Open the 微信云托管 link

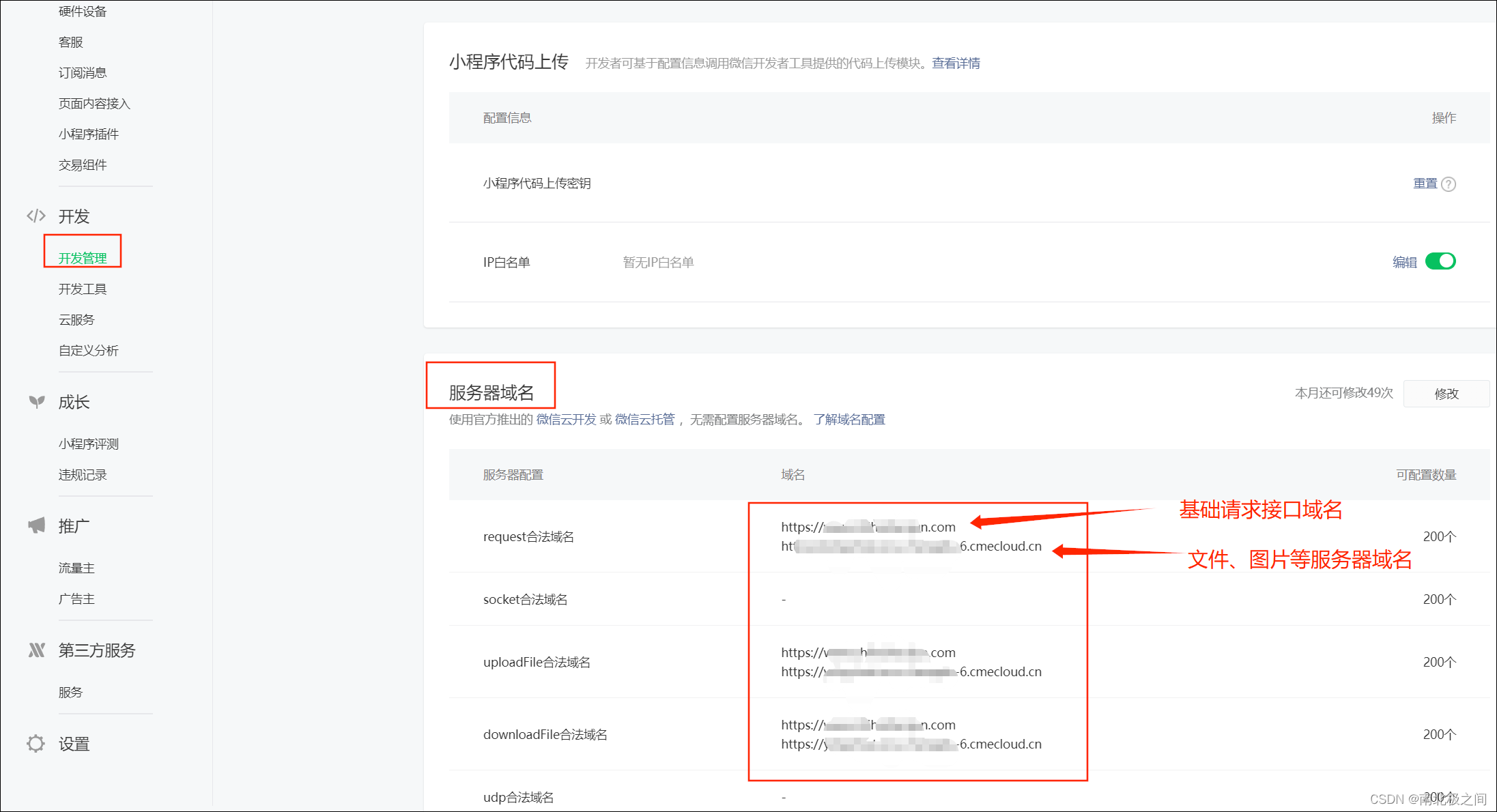click(x=644, y=420)
